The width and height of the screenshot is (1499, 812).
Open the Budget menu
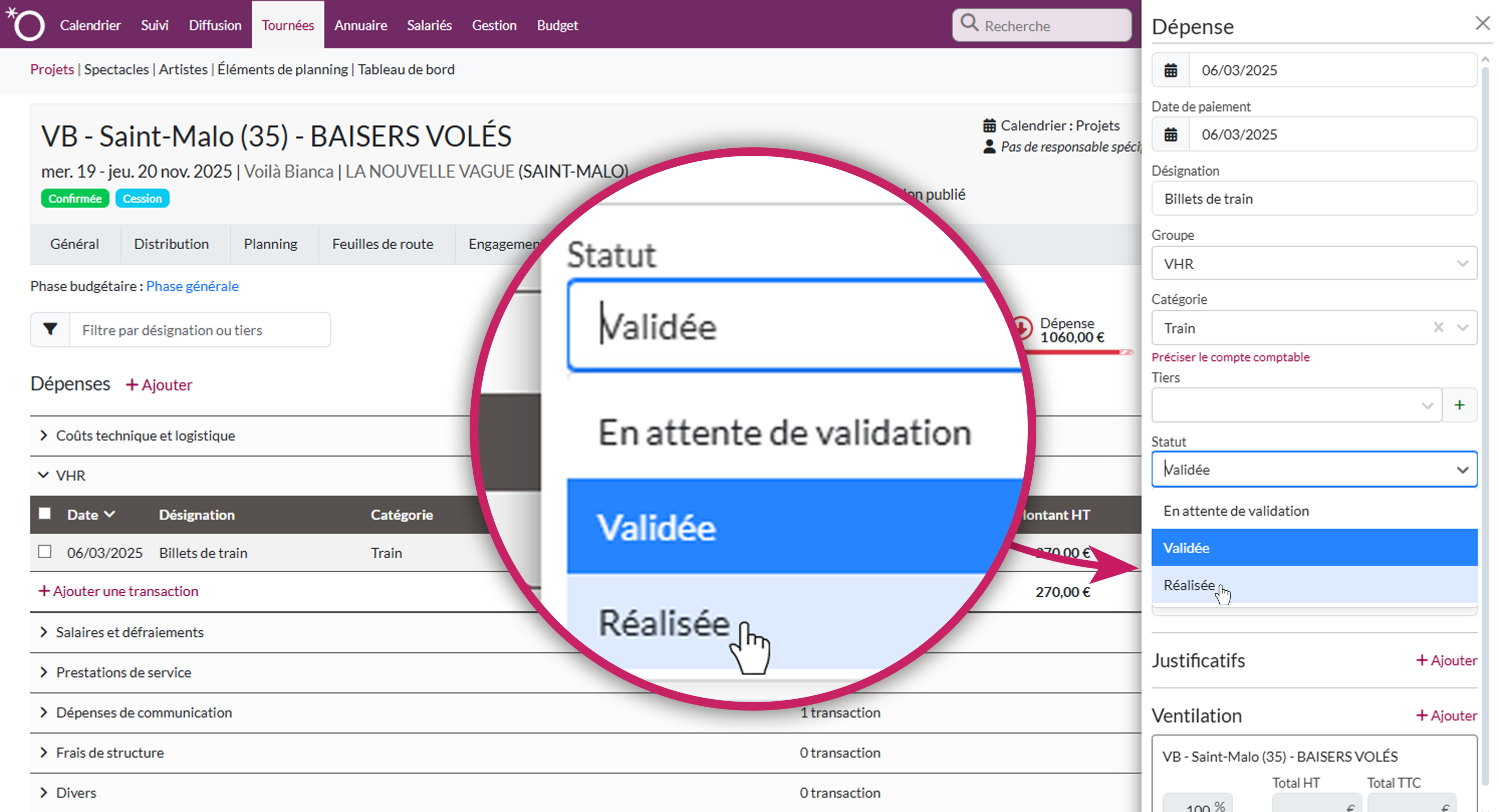click(557, 25)
